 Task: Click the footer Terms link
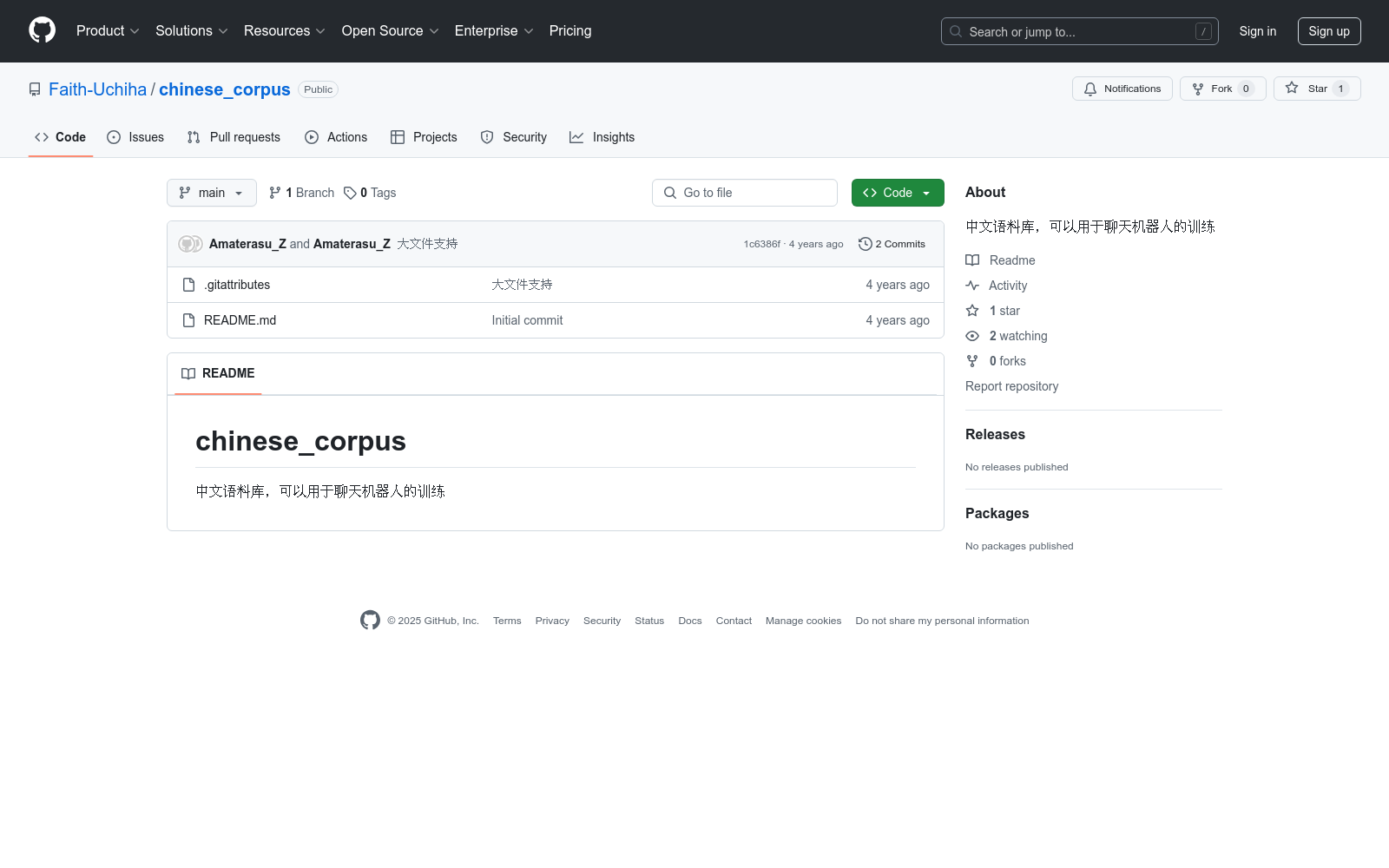(x=507, y=621)
